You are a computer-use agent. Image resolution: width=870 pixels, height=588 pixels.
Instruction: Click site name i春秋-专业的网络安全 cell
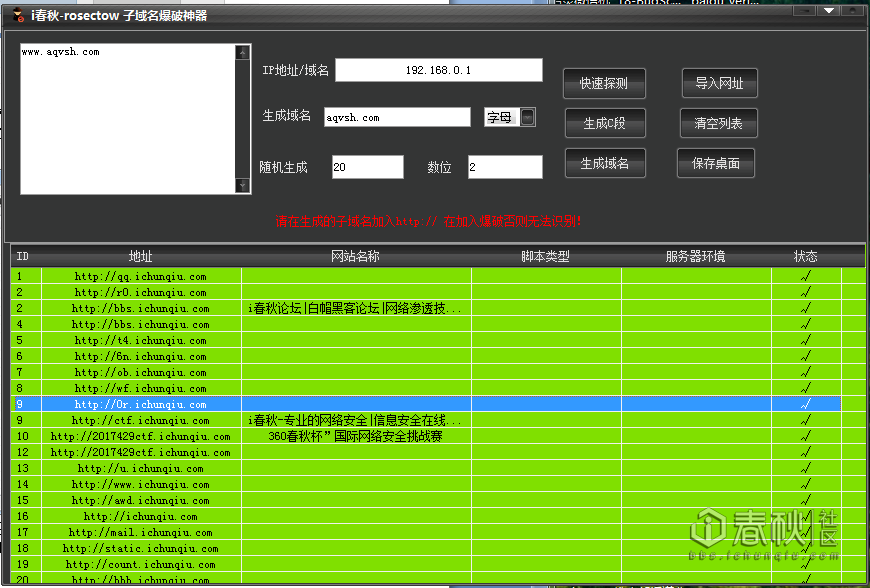355,420
